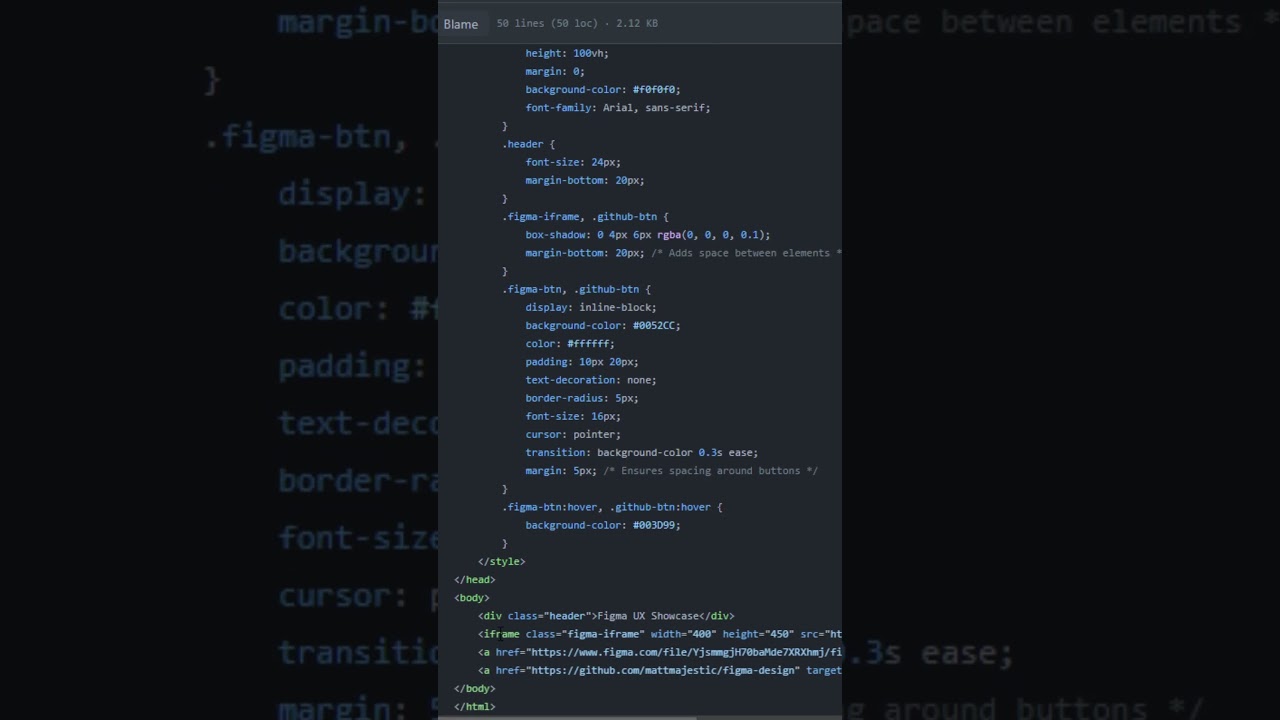1280x720 pixels.
Task: Click the '.header {' selector line
Action: coord(528,144)
